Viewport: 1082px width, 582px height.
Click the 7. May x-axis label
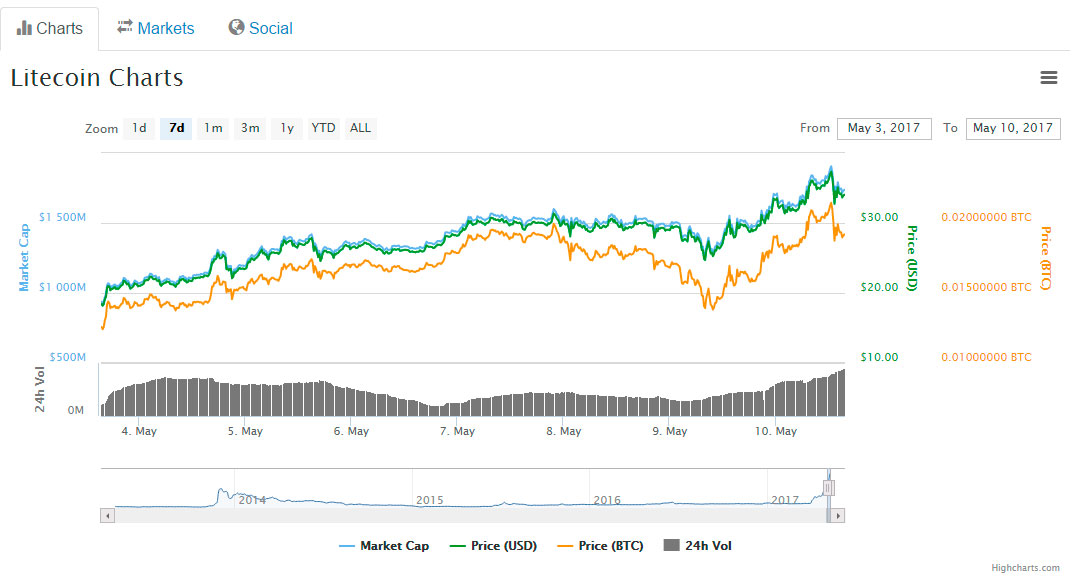point(458,431)
